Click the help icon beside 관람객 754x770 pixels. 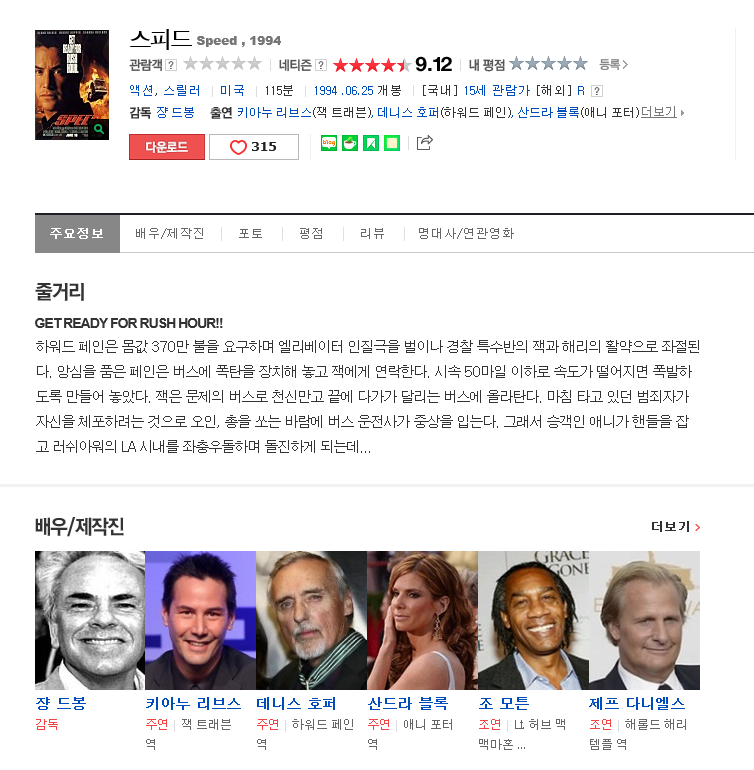171,65
